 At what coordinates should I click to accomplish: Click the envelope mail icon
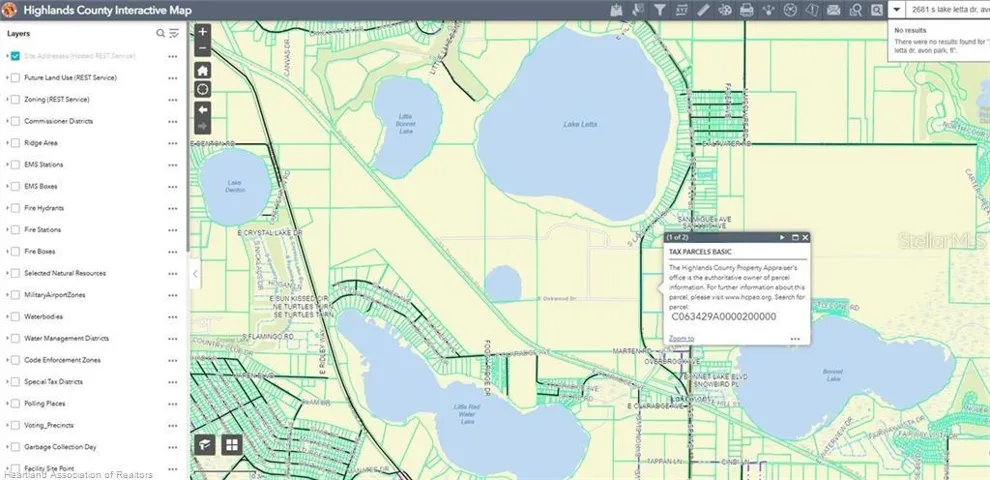click(x=833, y=9)
